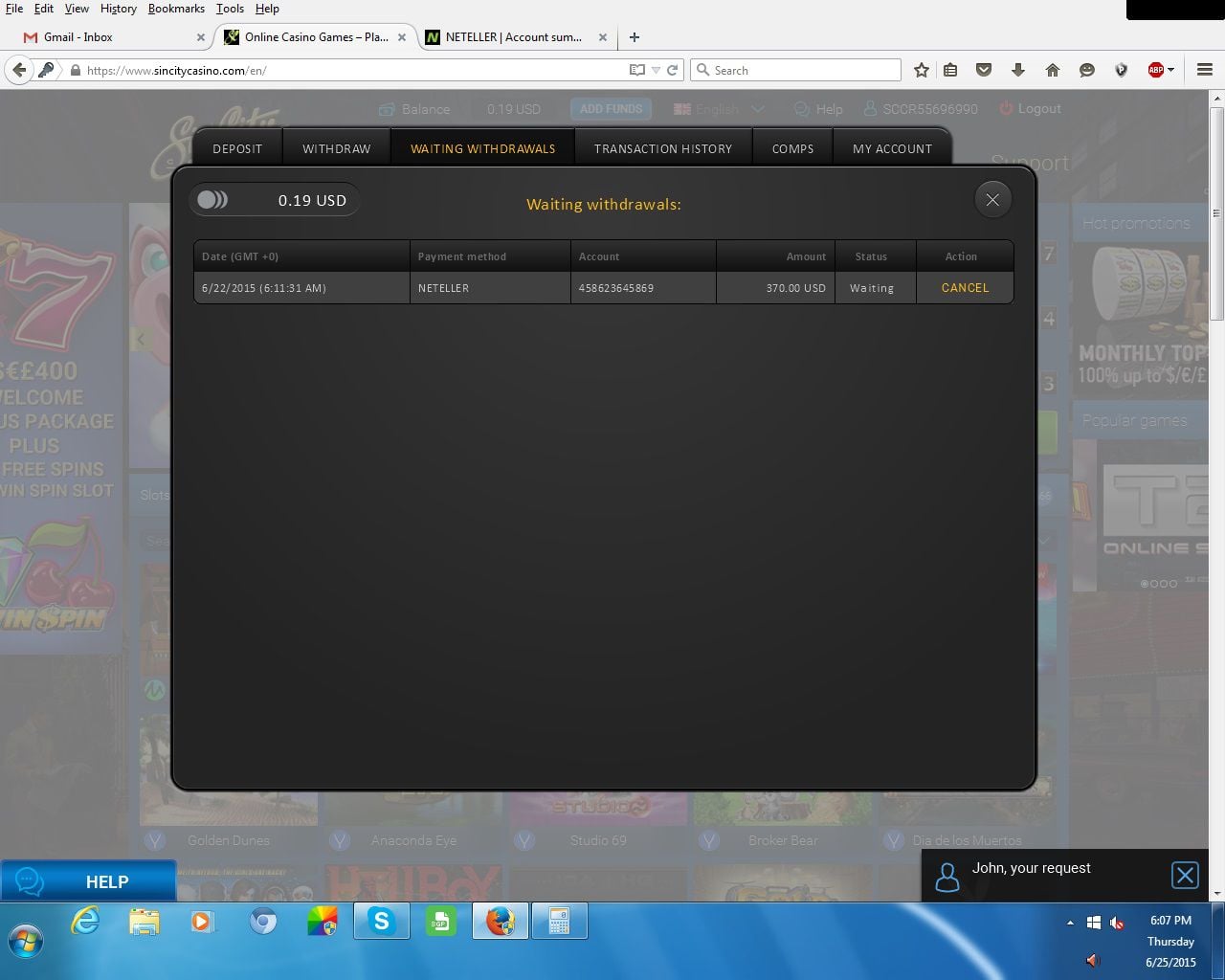Open a new browser tab
1225x980 pixels.
click(634, 37)
